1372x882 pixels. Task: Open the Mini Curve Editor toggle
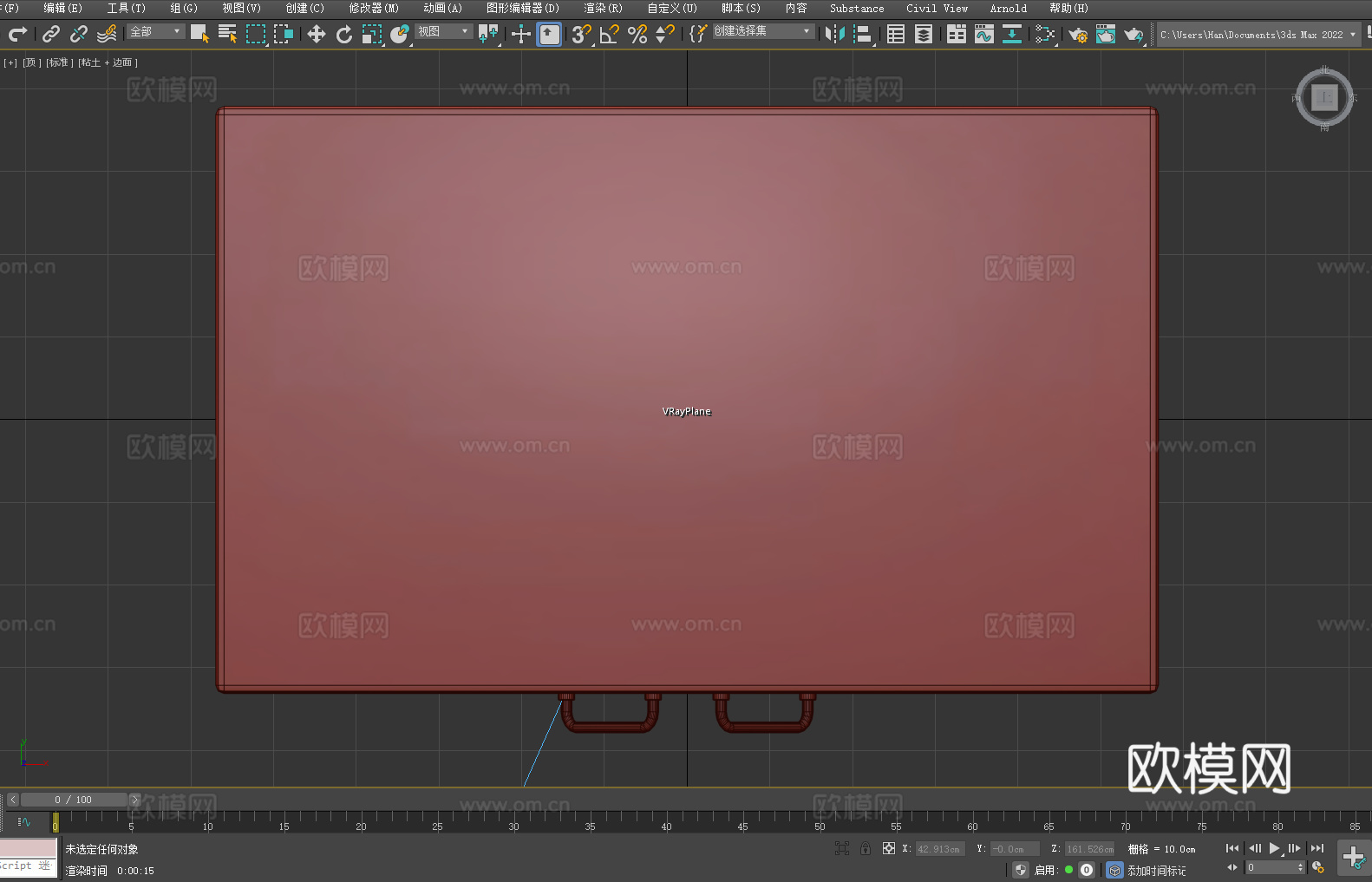click(x=24, y=821)
